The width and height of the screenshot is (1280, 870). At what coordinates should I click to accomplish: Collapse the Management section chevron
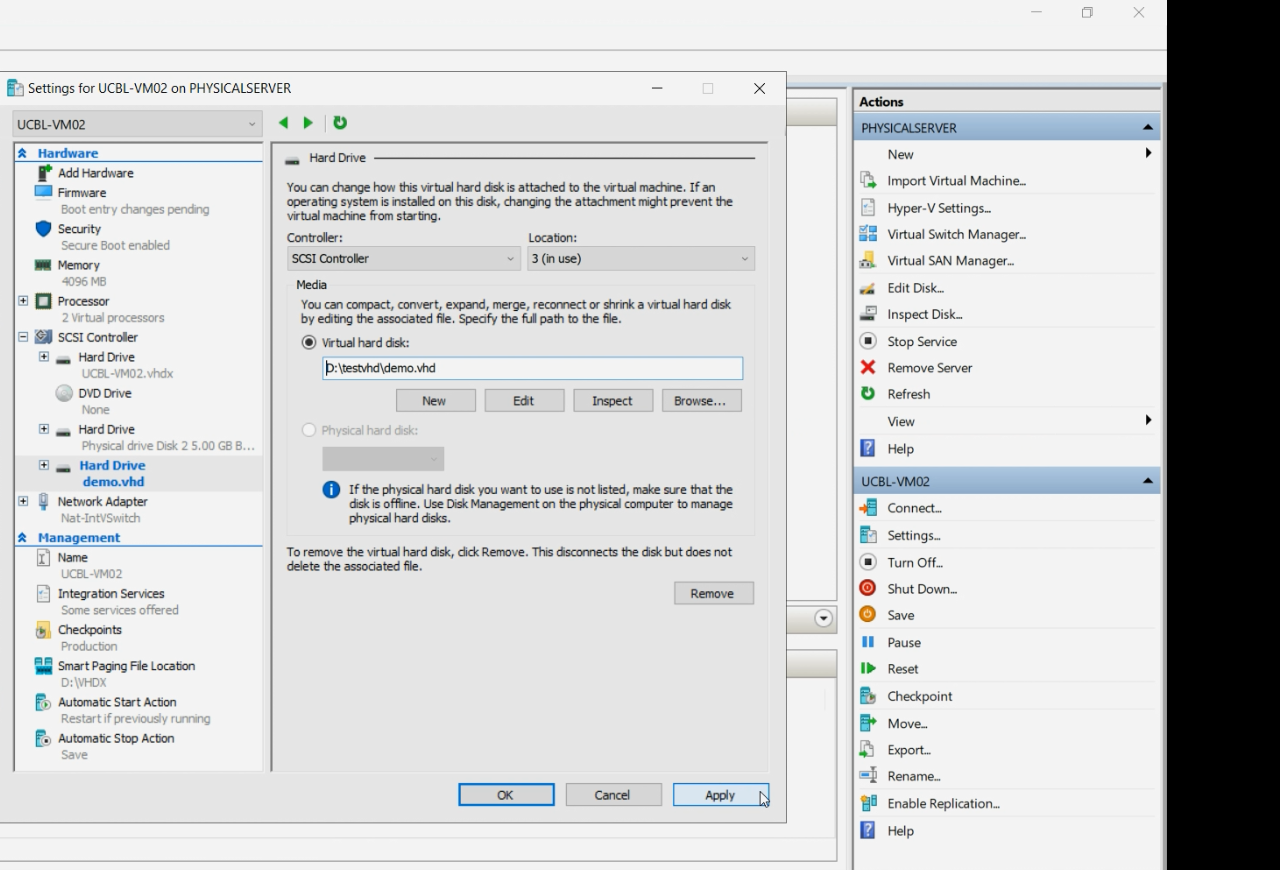coord(23,537)
